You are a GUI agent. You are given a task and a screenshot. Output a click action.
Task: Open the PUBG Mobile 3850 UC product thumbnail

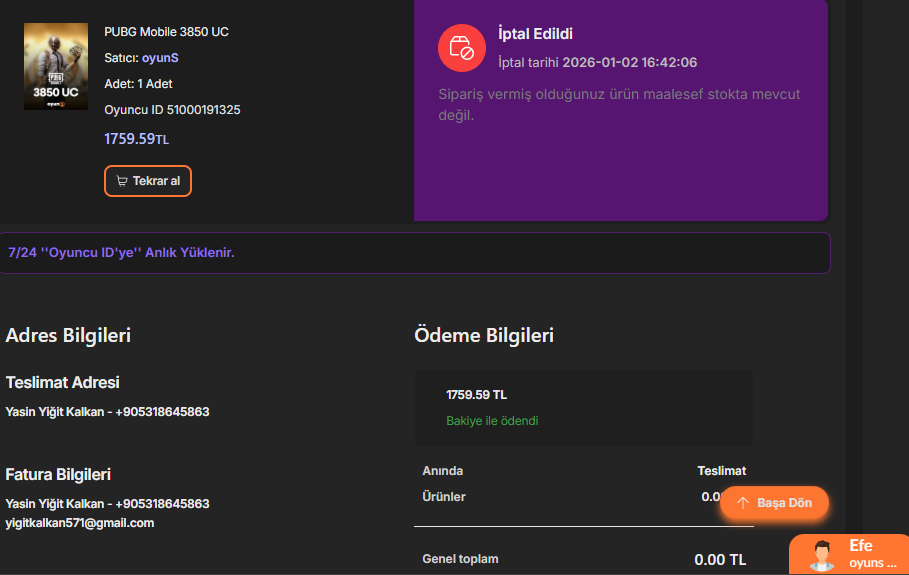(56, 66)
